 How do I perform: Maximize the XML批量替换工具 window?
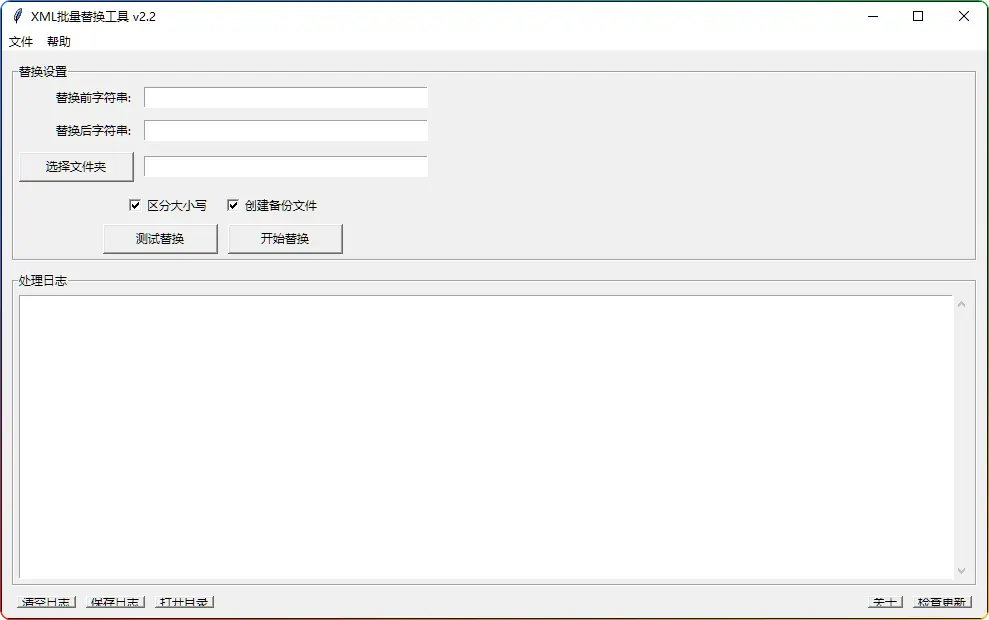click(918, 16)
